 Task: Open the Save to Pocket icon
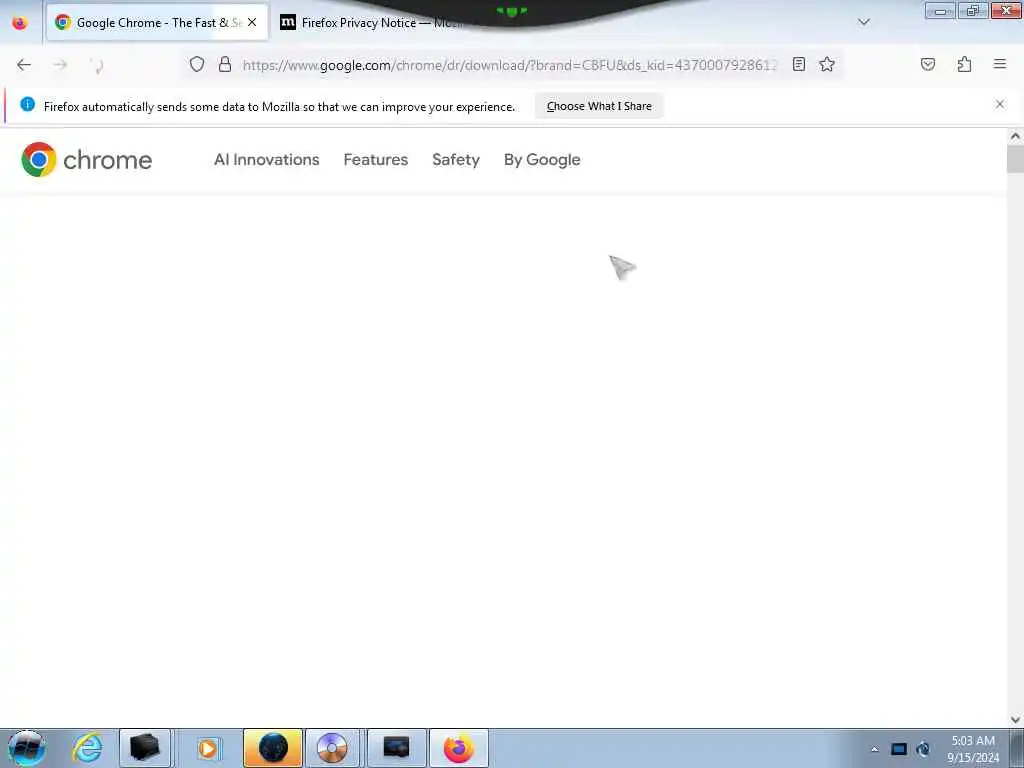927,64
